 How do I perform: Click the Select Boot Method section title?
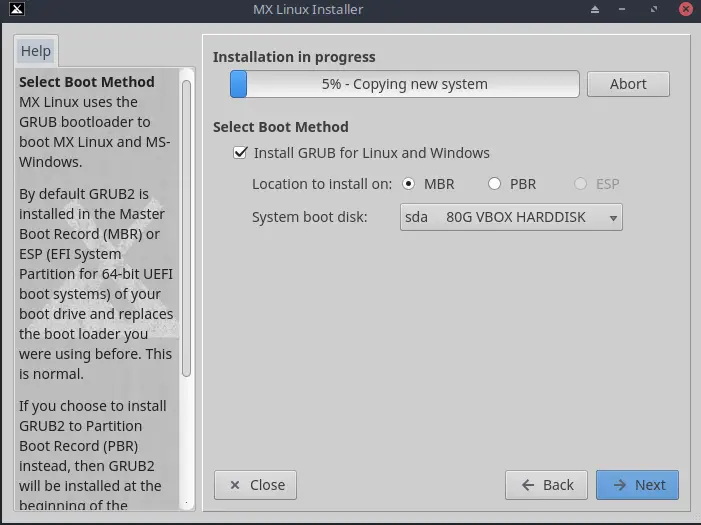click(x=280, y=127)
